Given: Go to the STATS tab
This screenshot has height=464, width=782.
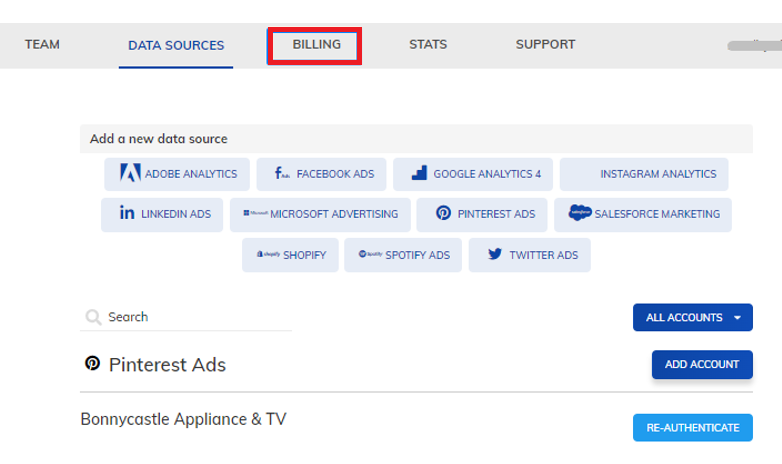Looking at the screenshot, I should pyautogui.click(x=428, y=44).
